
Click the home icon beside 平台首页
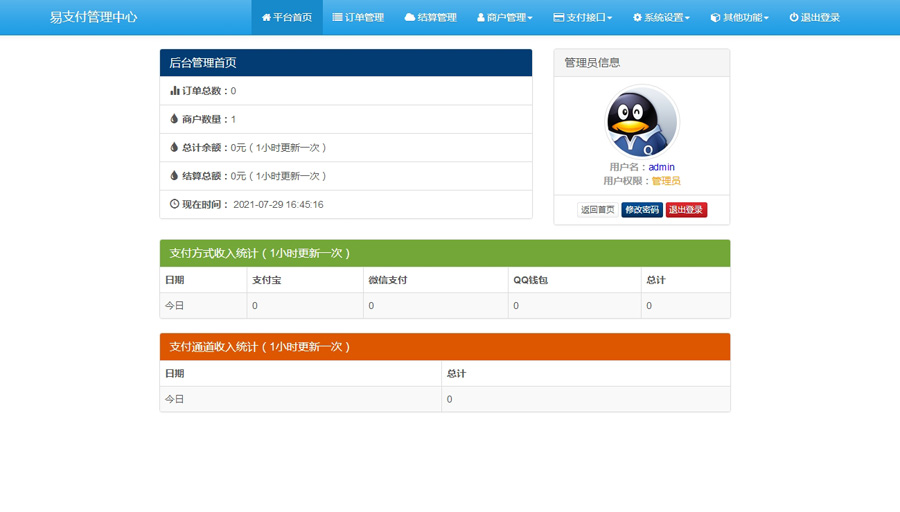(x=266, y=18)
